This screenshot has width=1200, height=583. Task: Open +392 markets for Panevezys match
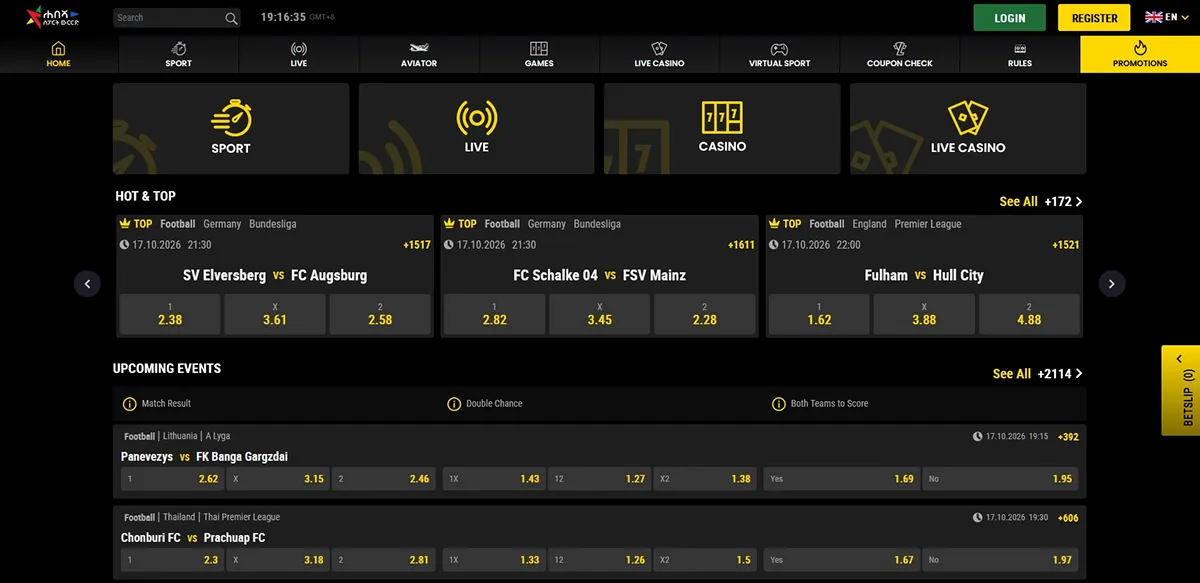coord(1068,437)
